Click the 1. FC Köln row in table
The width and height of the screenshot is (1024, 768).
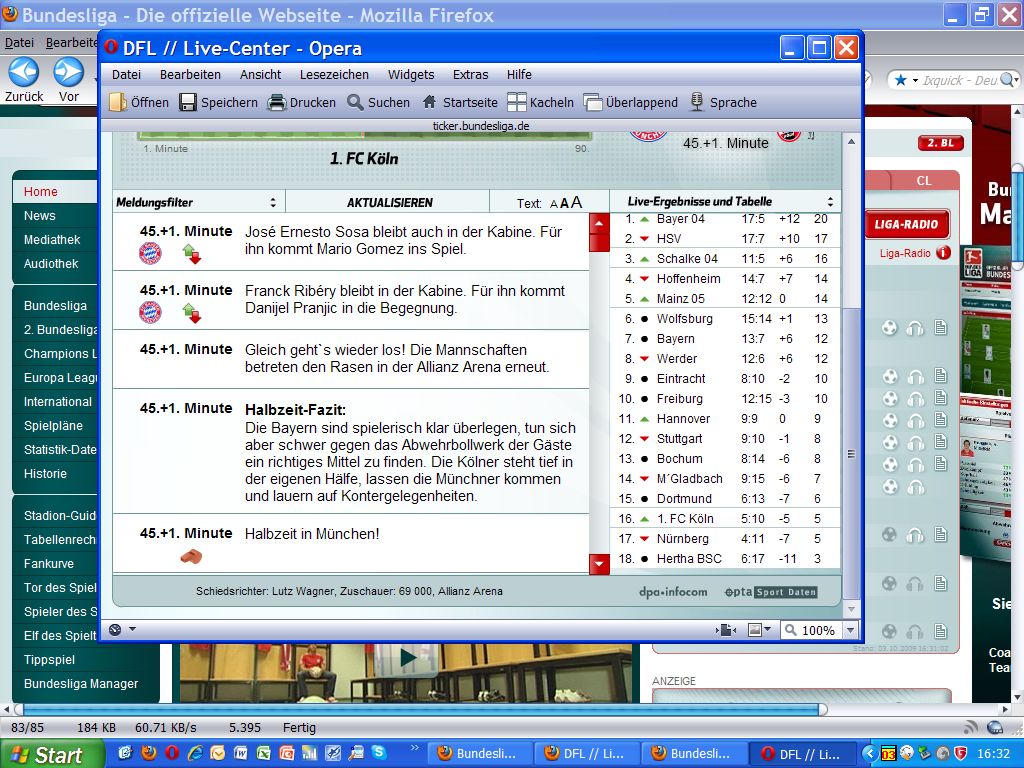725,519
